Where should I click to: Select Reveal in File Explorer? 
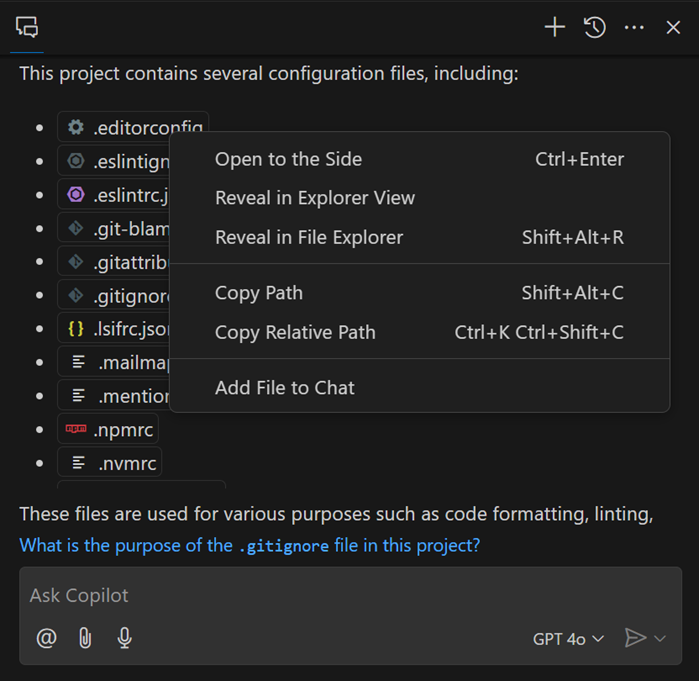[x=309, y=237]
